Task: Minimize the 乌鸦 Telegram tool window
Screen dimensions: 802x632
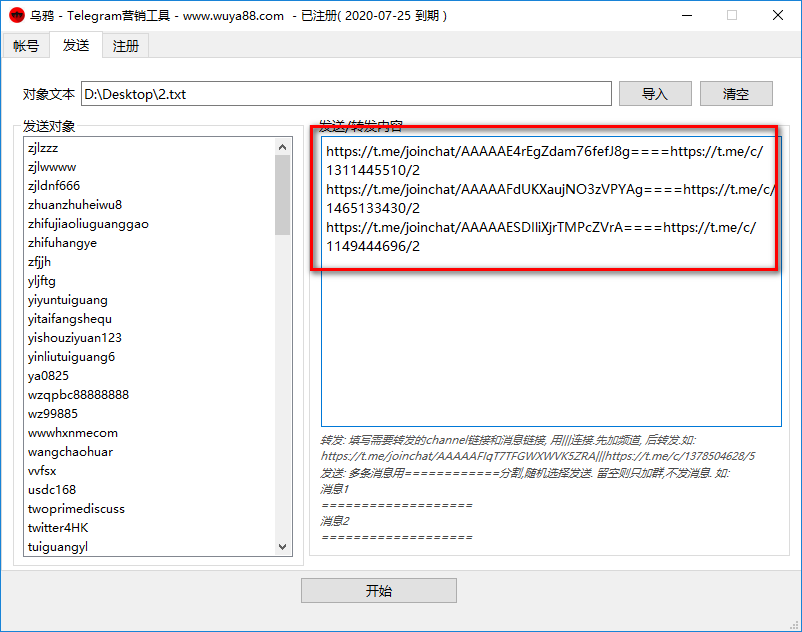Action: coord(687,15)
